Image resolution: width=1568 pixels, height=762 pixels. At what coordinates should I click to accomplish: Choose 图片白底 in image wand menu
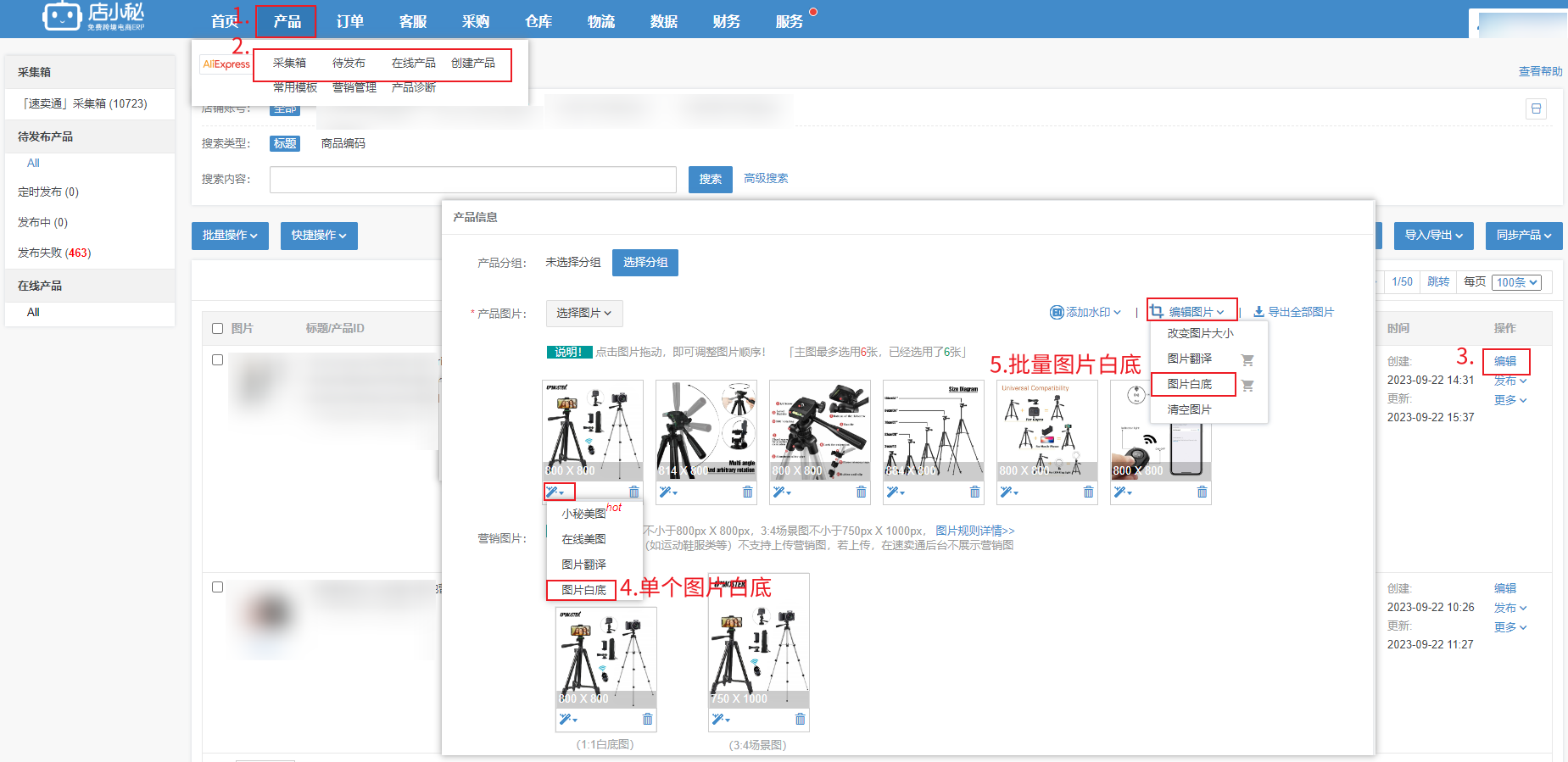click(x=583, y=590)
